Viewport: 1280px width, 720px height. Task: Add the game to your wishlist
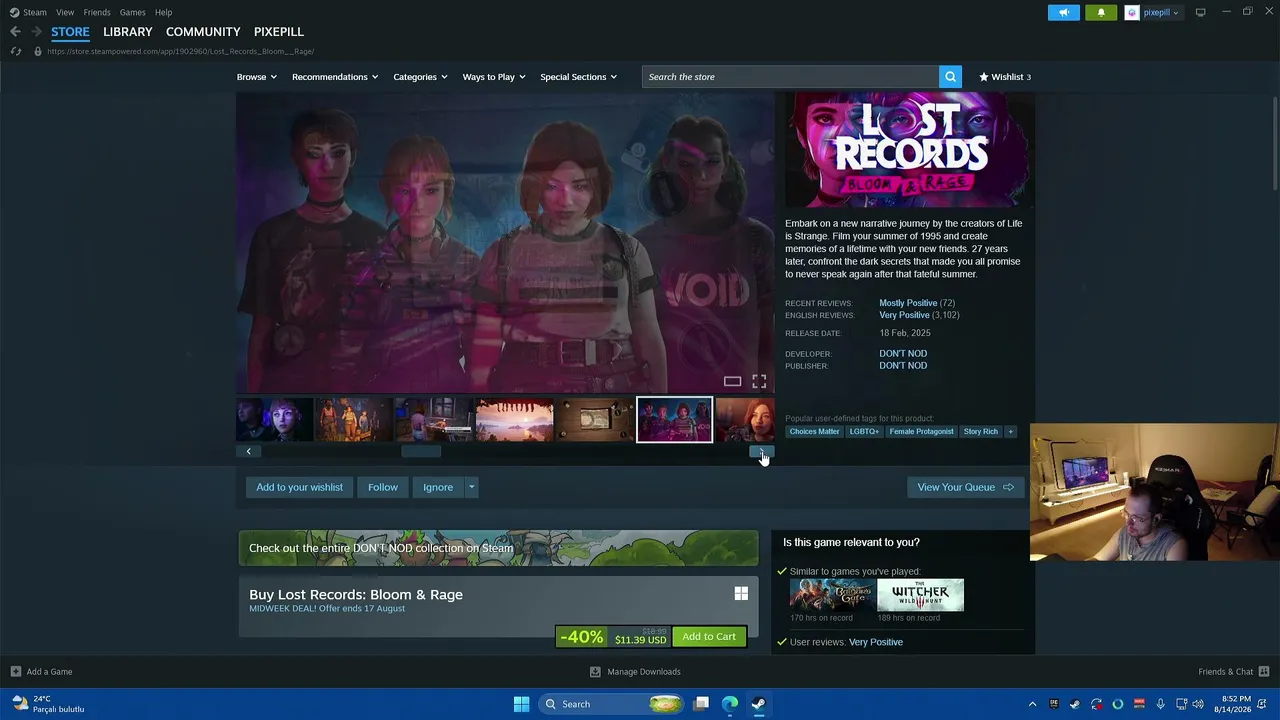click(x=299, y=487)
